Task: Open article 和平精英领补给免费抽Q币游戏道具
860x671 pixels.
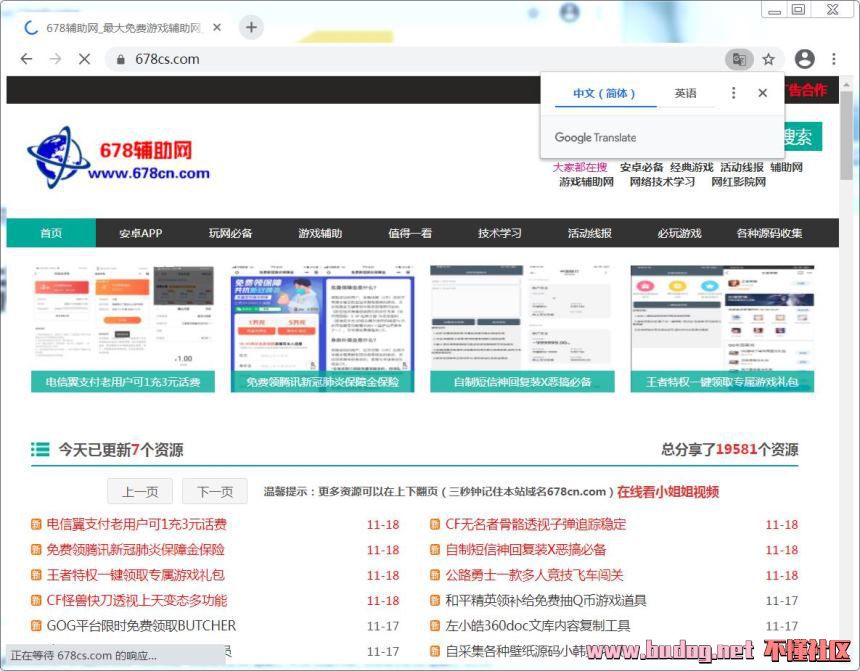Action: pos(546,600)
